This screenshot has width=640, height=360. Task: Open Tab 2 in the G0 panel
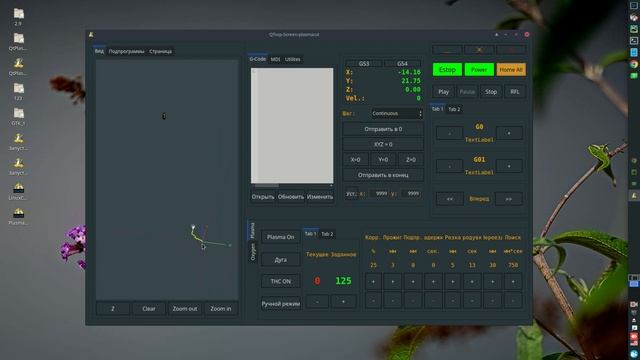tap(454, 109)
